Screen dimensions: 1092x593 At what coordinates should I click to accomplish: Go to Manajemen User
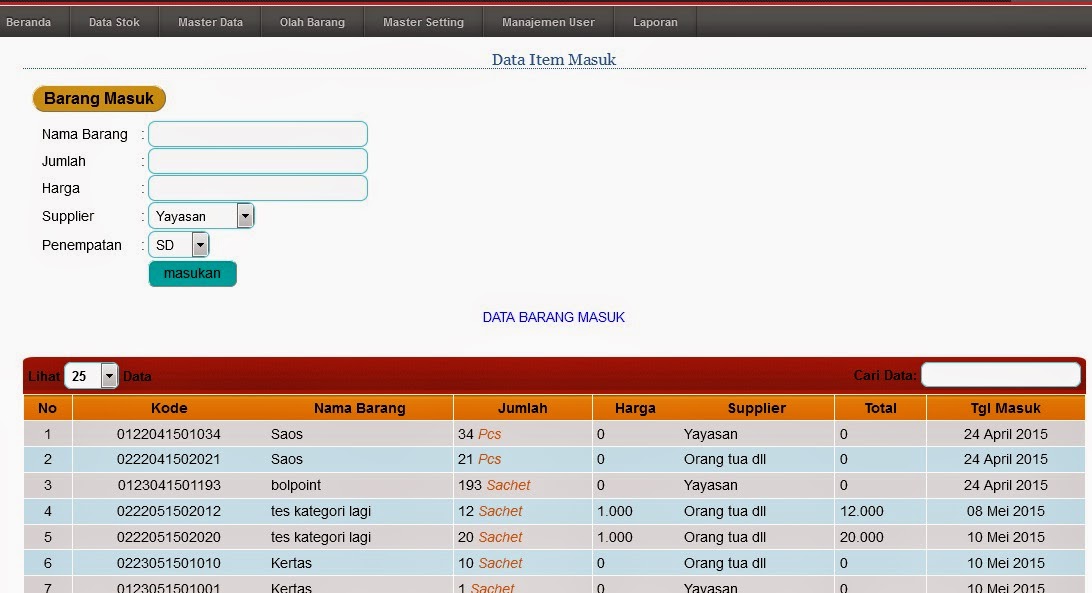(547, 20)
